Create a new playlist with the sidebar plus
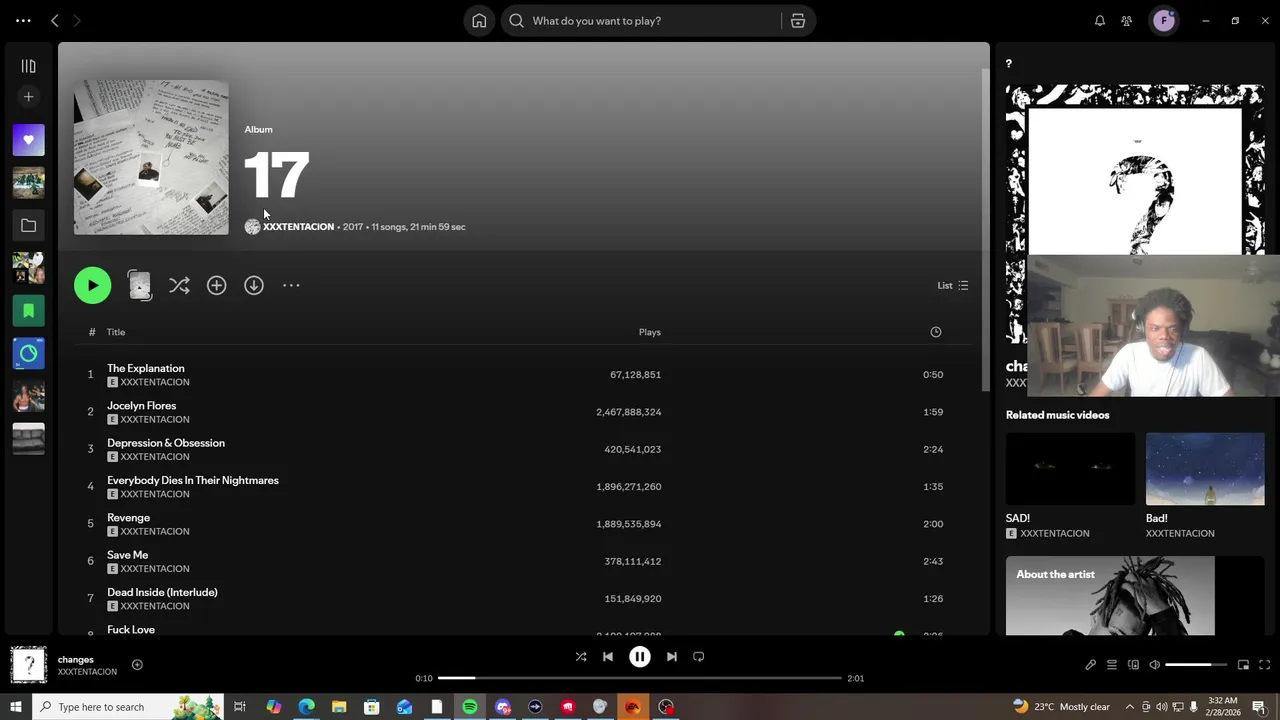Viewport: 1280px width, 720px height. coord(29,97)
